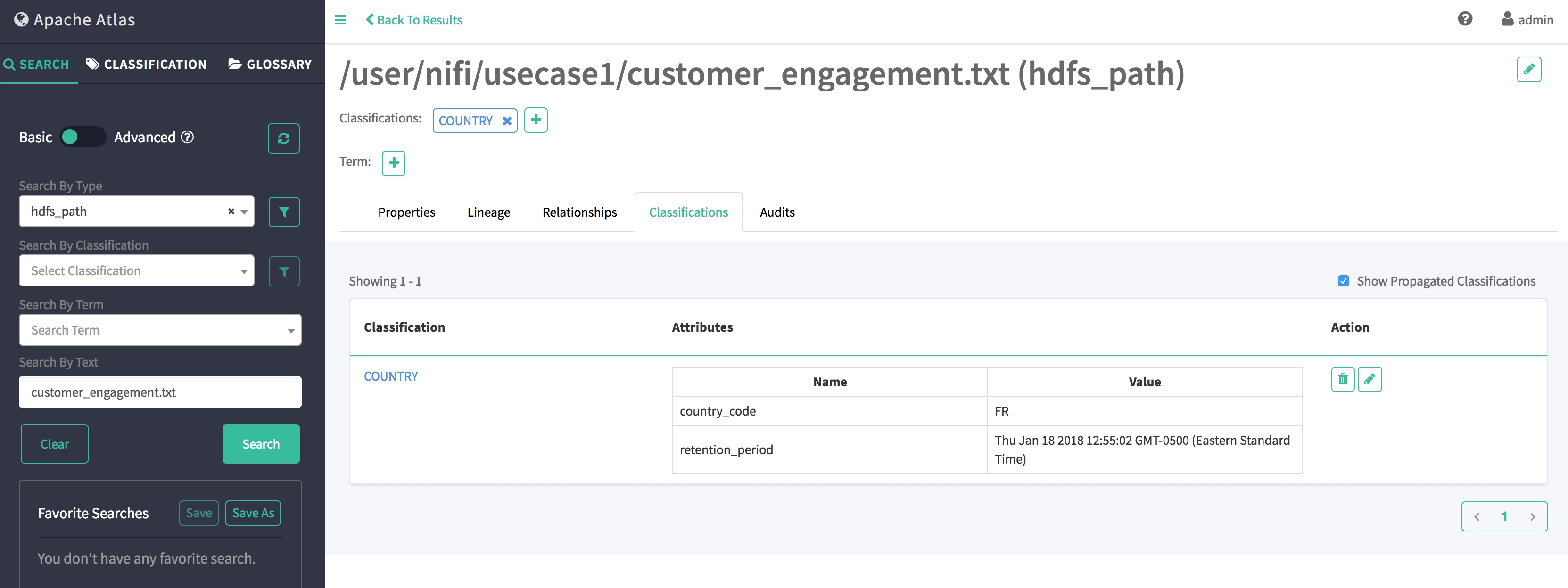This screenshot has width=1568, height=588.
Task: Open the Select Classification dropdown
Action: (x=136, y=270)
